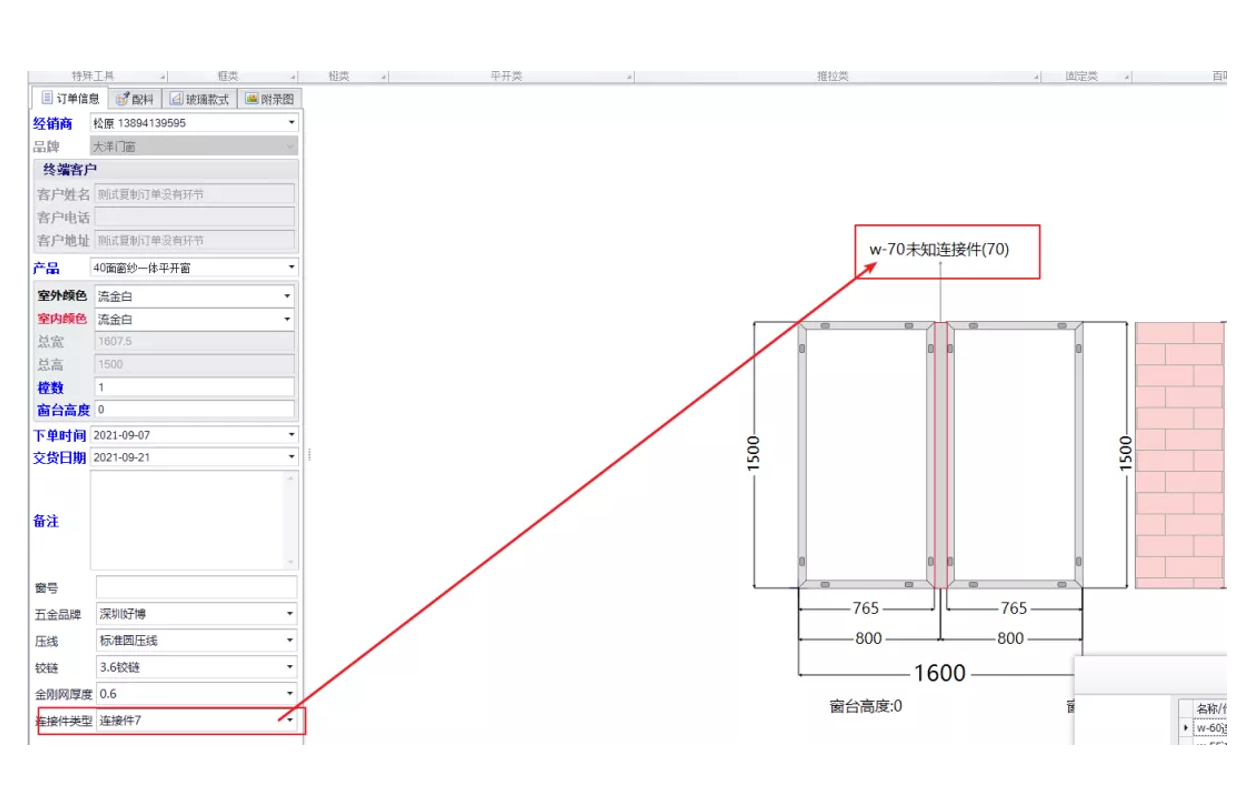Select the pink connector between the windows
Screen dimensions: 1251x802
pyautogui.click(x=940, y=455)
